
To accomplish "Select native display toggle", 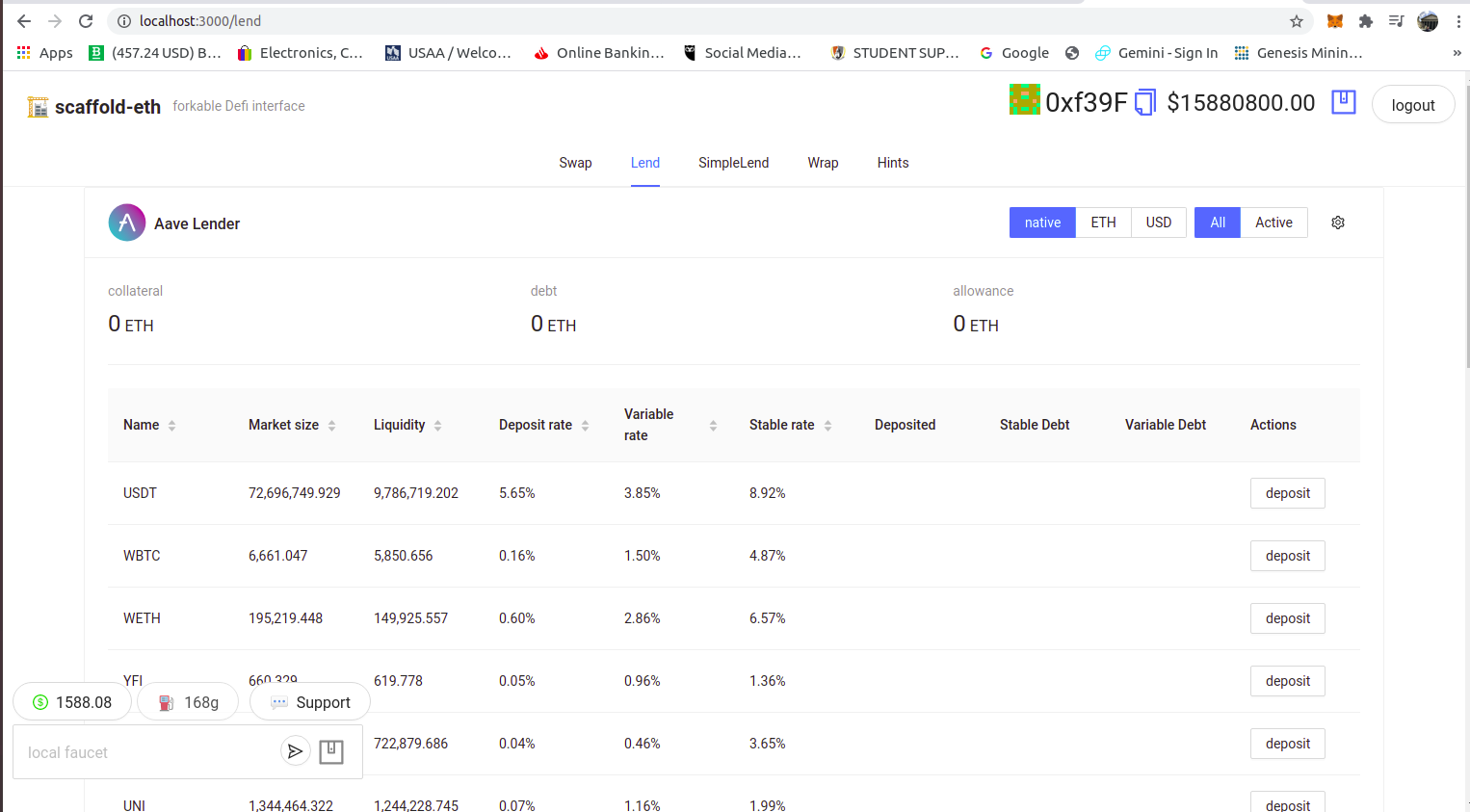I will [1042, 223].
